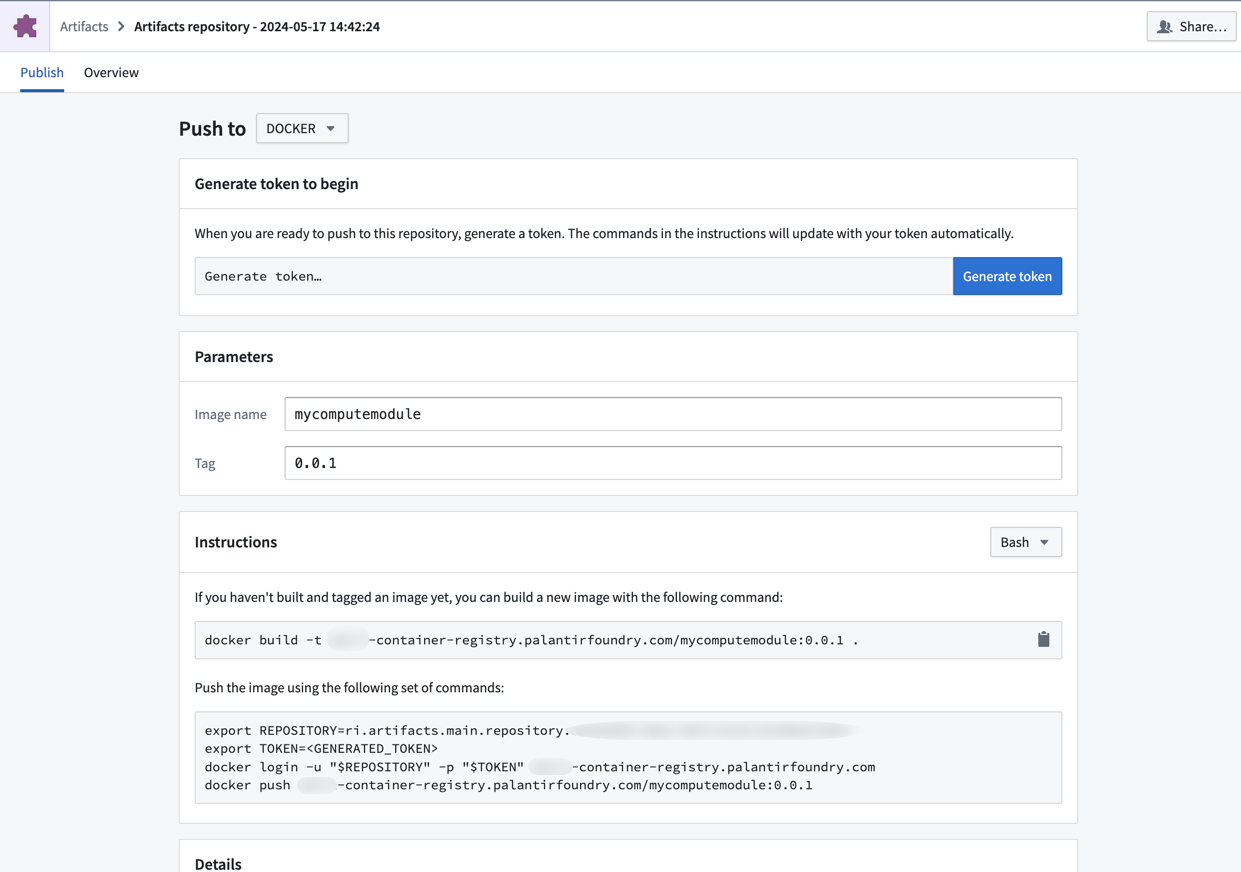
Task: Click the Tag input field
Action: pos(673,463)
